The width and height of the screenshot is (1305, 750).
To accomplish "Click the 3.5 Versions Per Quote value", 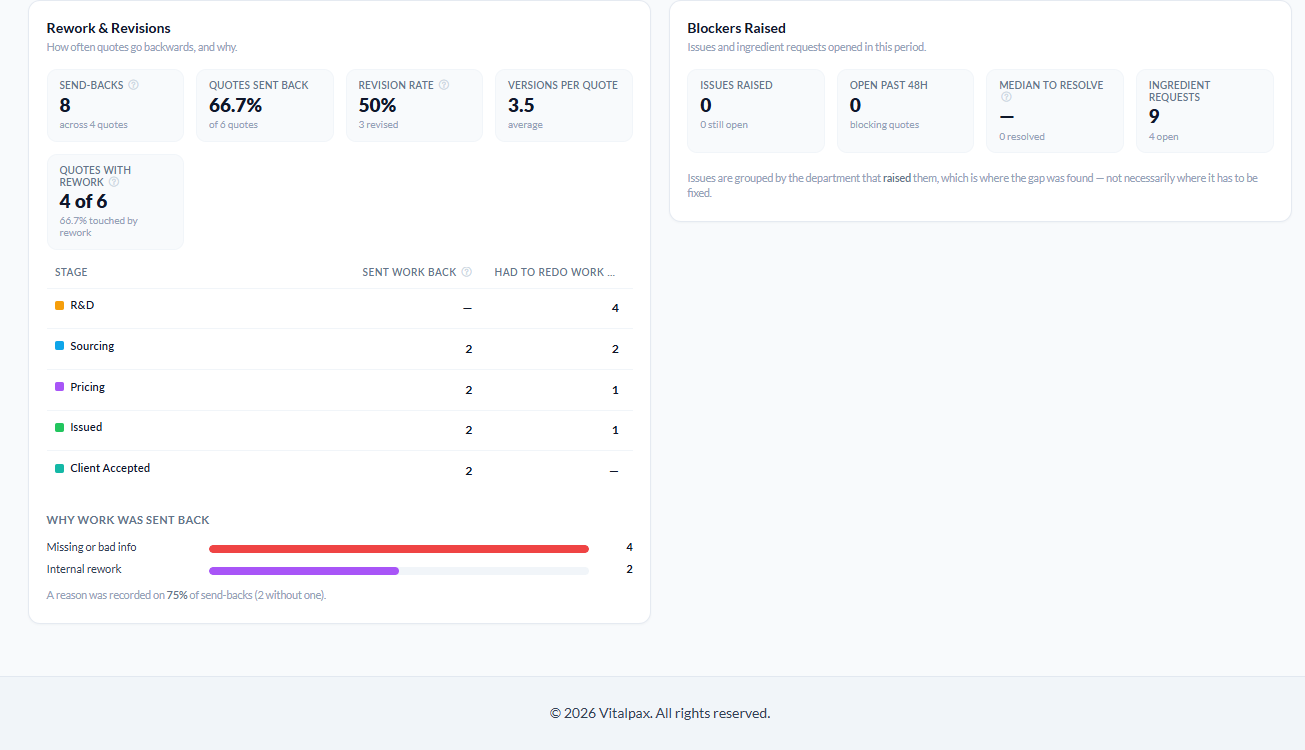I will (521, 105).
